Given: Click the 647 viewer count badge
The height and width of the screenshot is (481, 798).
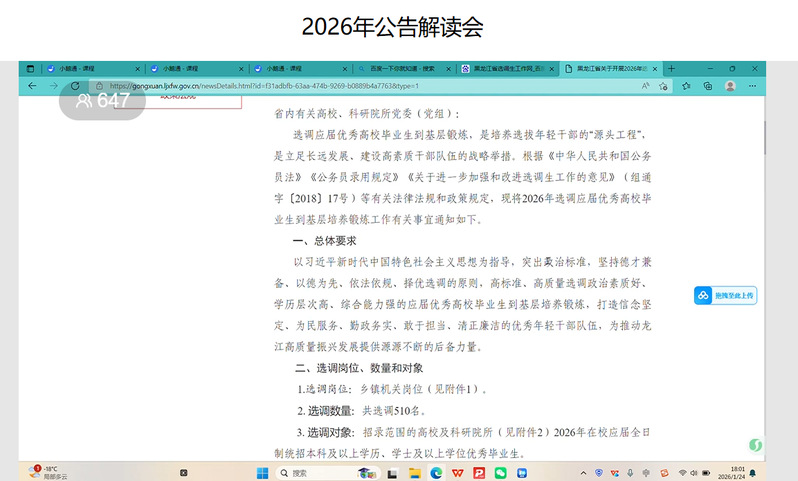Looking at the screenshot, I should (x=102, y=101).
